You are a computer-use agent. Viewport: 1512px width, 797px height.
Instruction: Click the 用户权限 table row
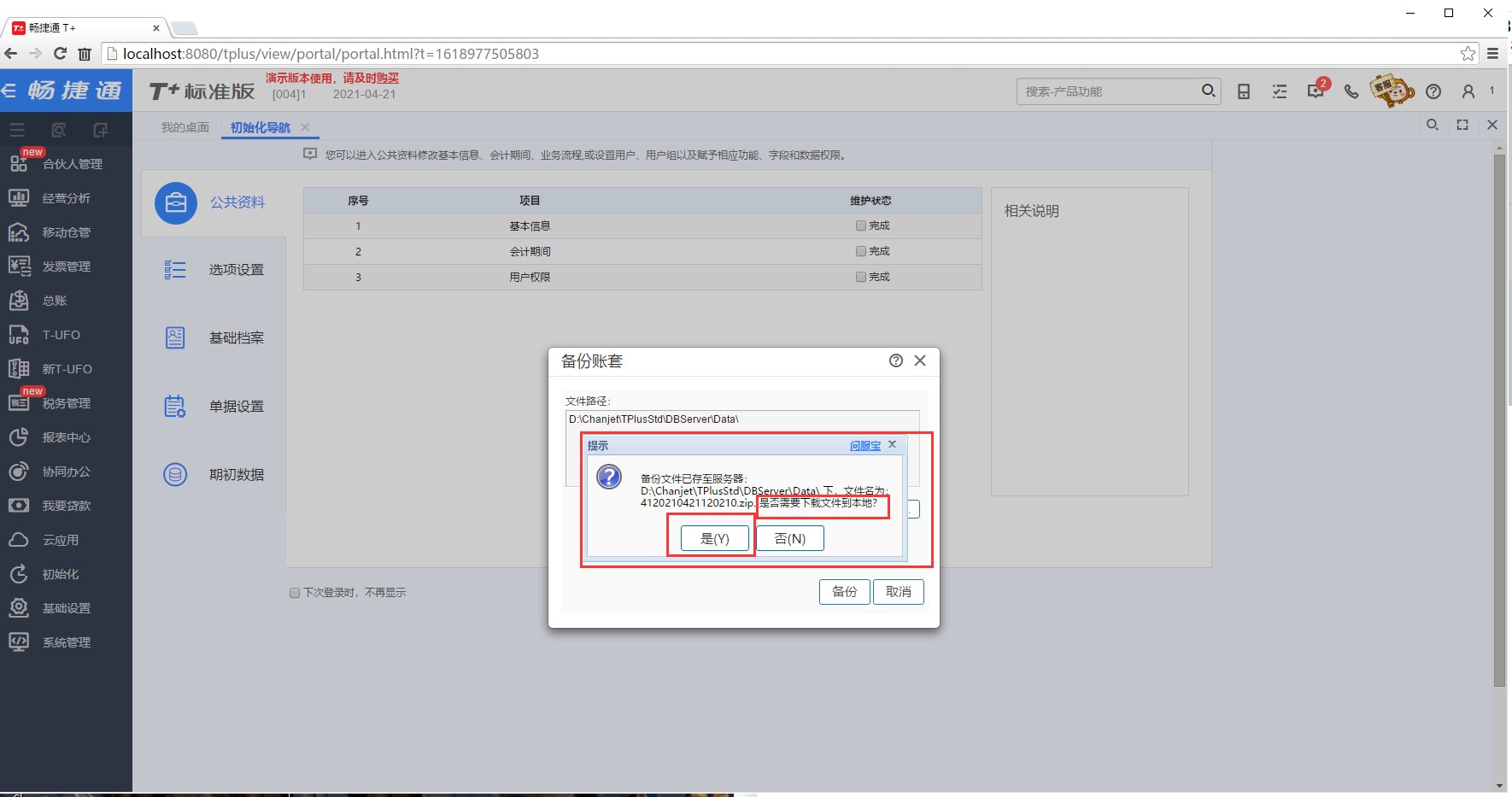642,277
